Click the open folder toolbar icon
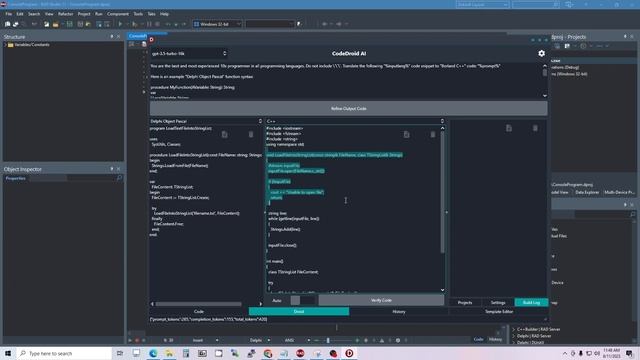The image size is (640, 360). click(55, 24)
